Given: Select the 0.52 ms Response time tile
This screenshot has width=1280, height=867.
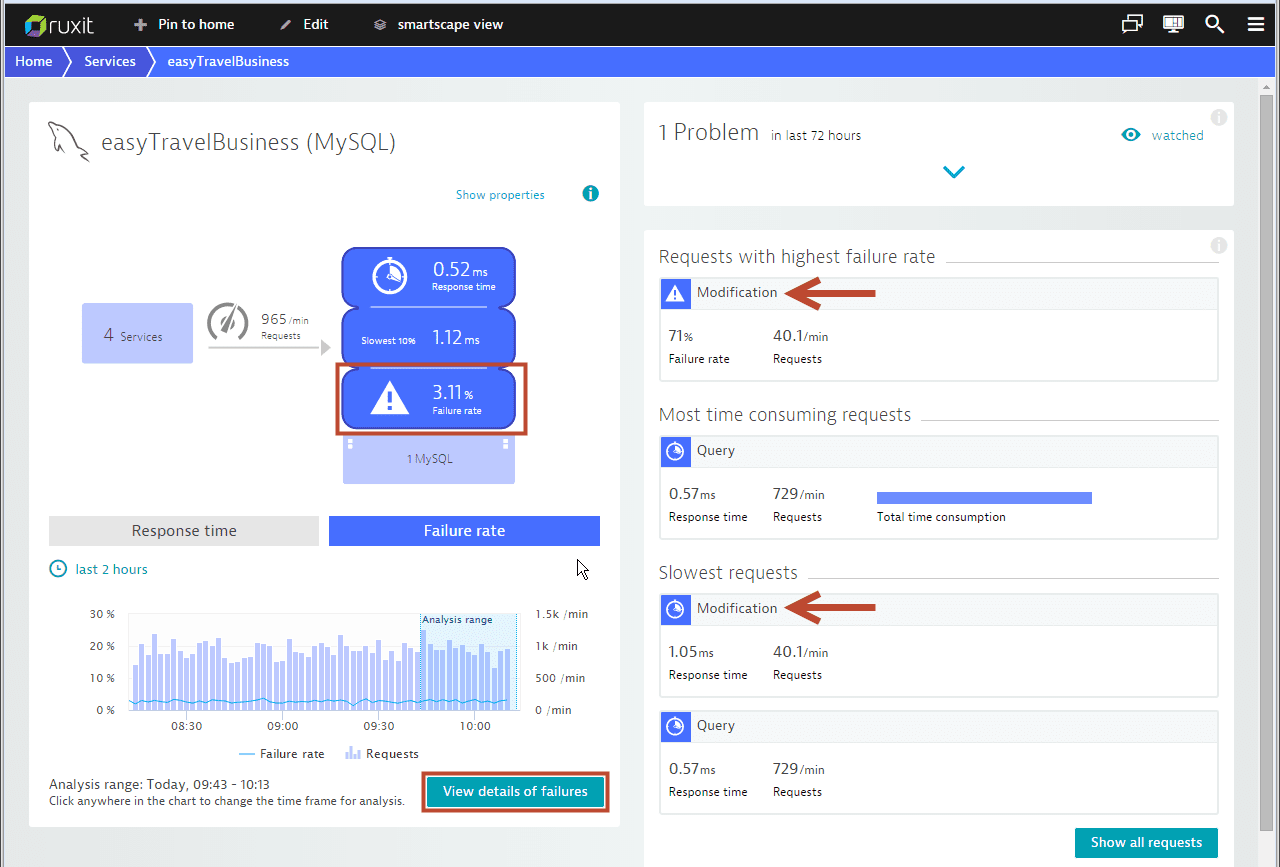Looking at the screenshot, I should coord(429,276).
